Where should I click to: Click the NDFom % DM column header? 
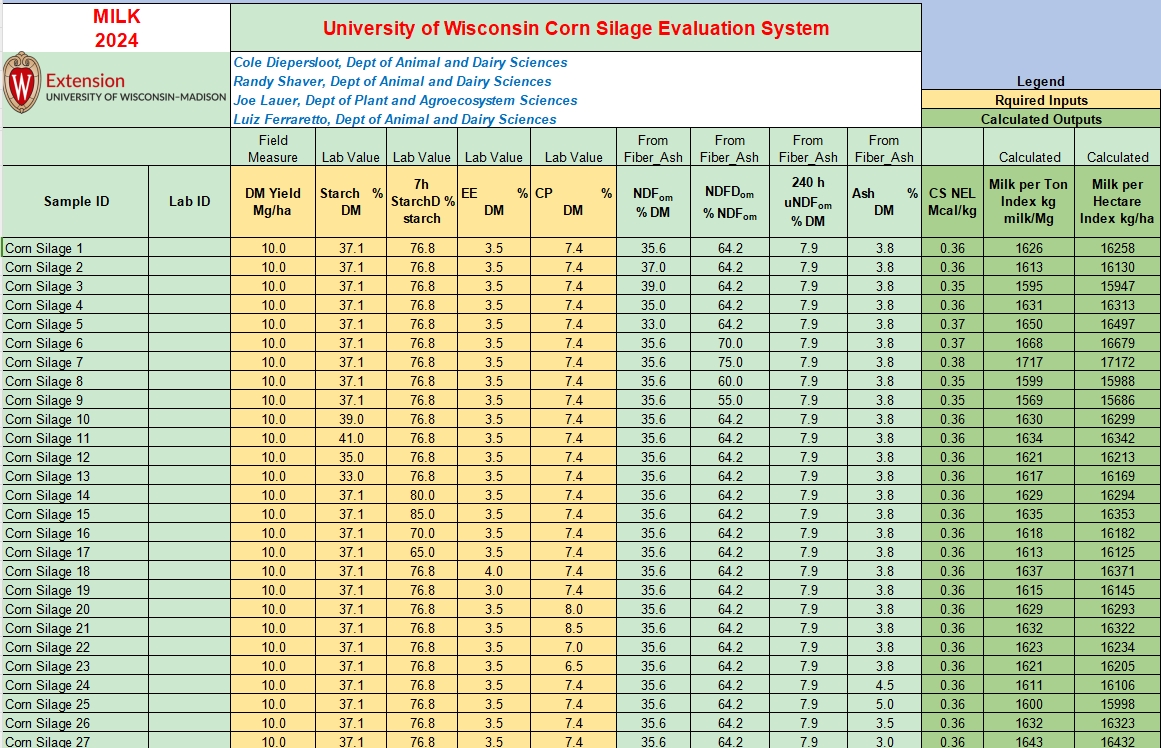click(x=653, y=201)
